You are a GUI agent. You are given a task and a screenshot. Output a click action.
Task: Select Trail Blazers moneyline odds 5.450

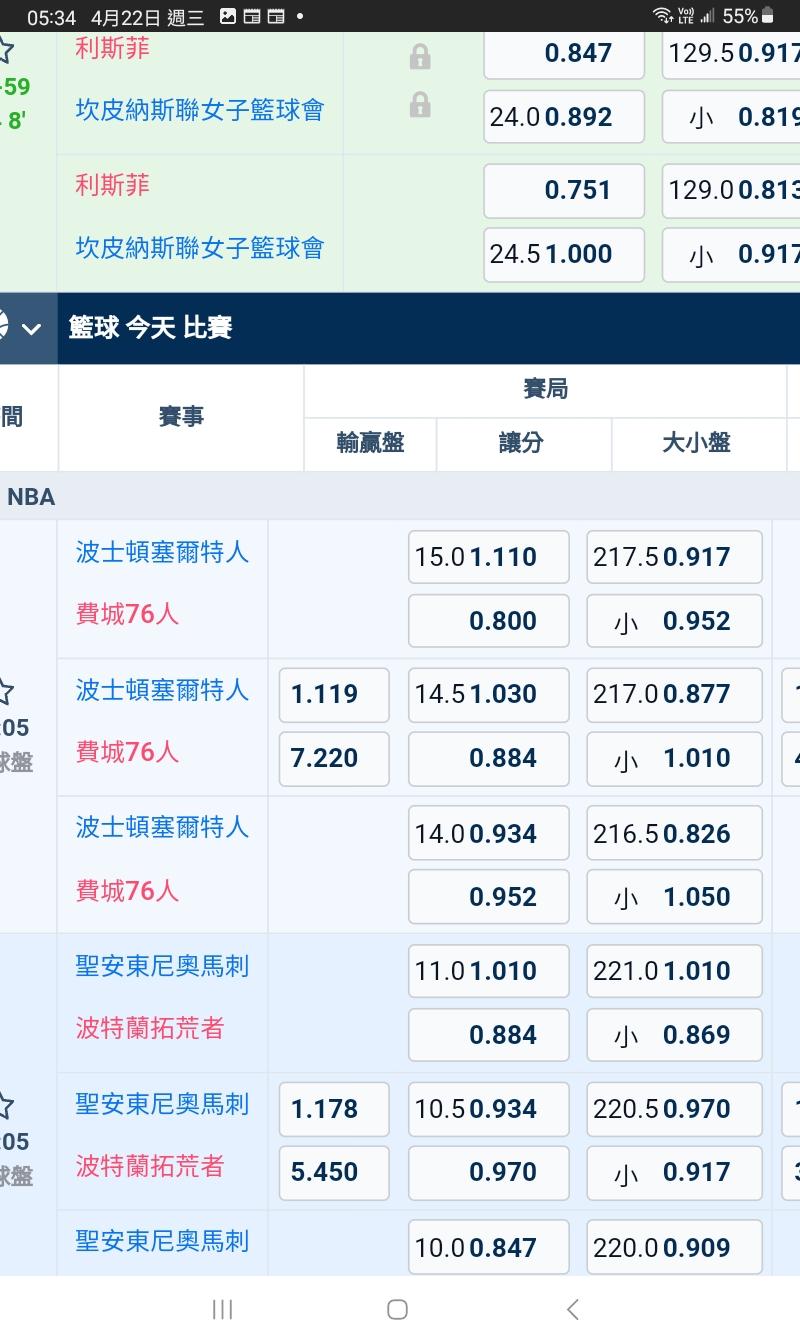334,1172
